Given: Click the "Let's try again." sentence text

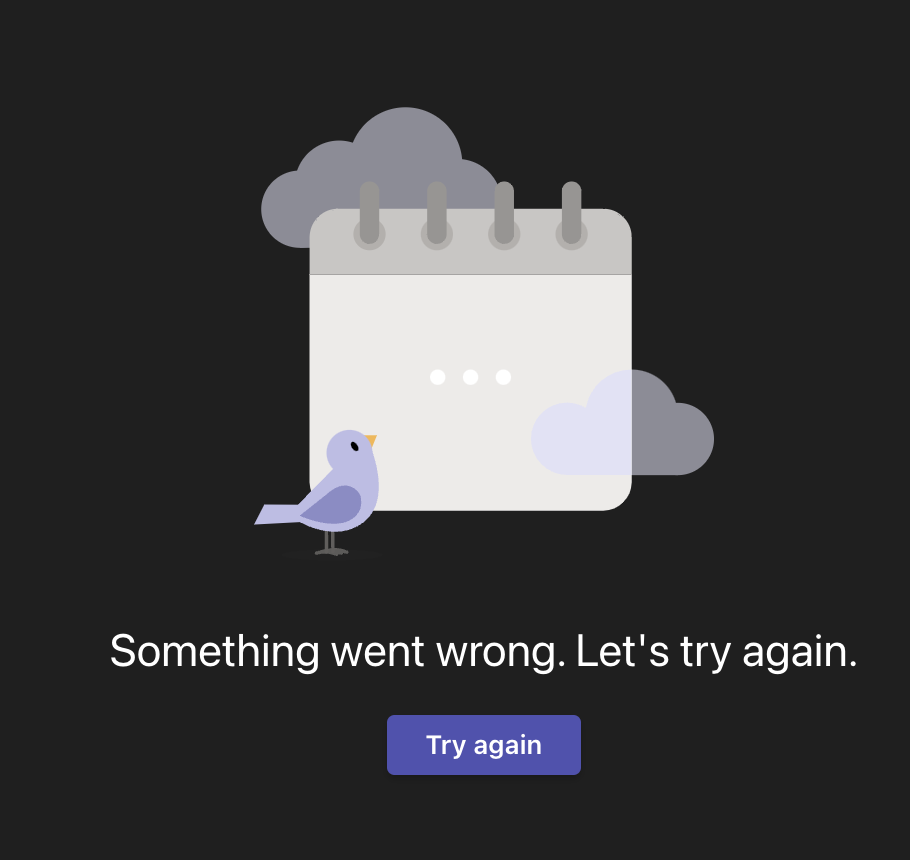Looking at the screenshot, I should 717,652.
